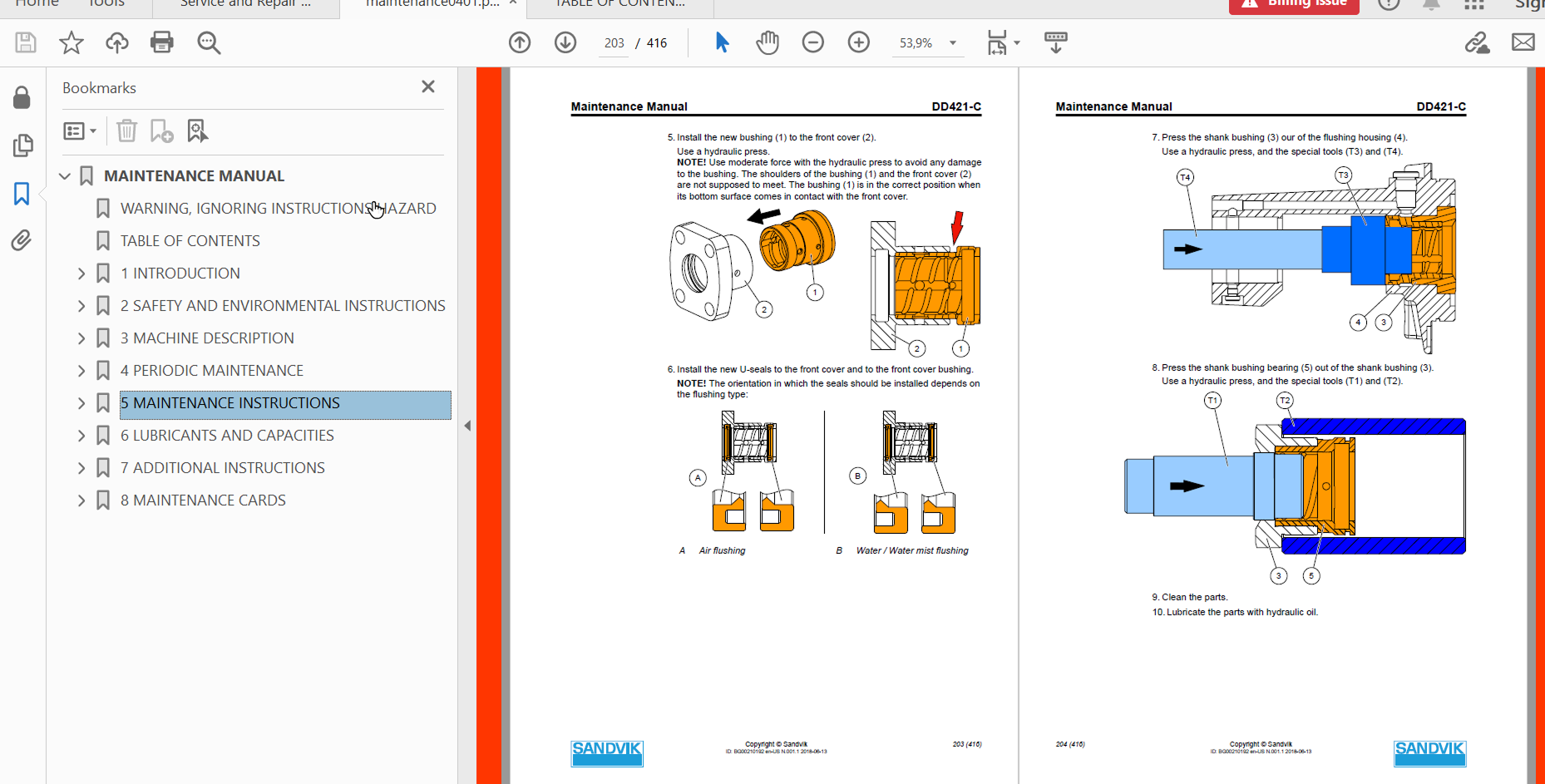Close the Bookmarks panel
The width and height of the screenshot is (1545, 784).
428,86
